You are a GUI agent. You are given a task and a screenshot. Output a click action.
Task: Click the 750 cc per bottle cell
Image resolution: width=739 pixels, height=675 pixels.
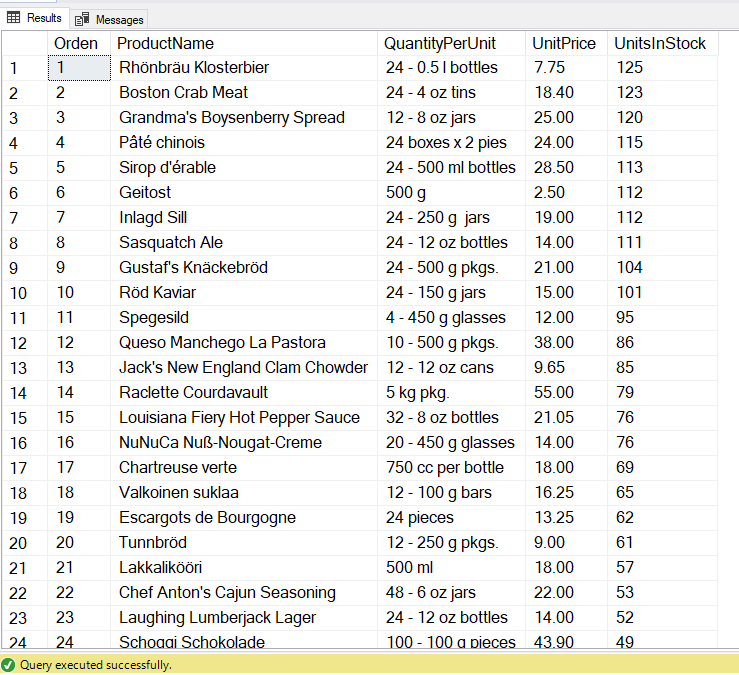[x=451, y=468]
